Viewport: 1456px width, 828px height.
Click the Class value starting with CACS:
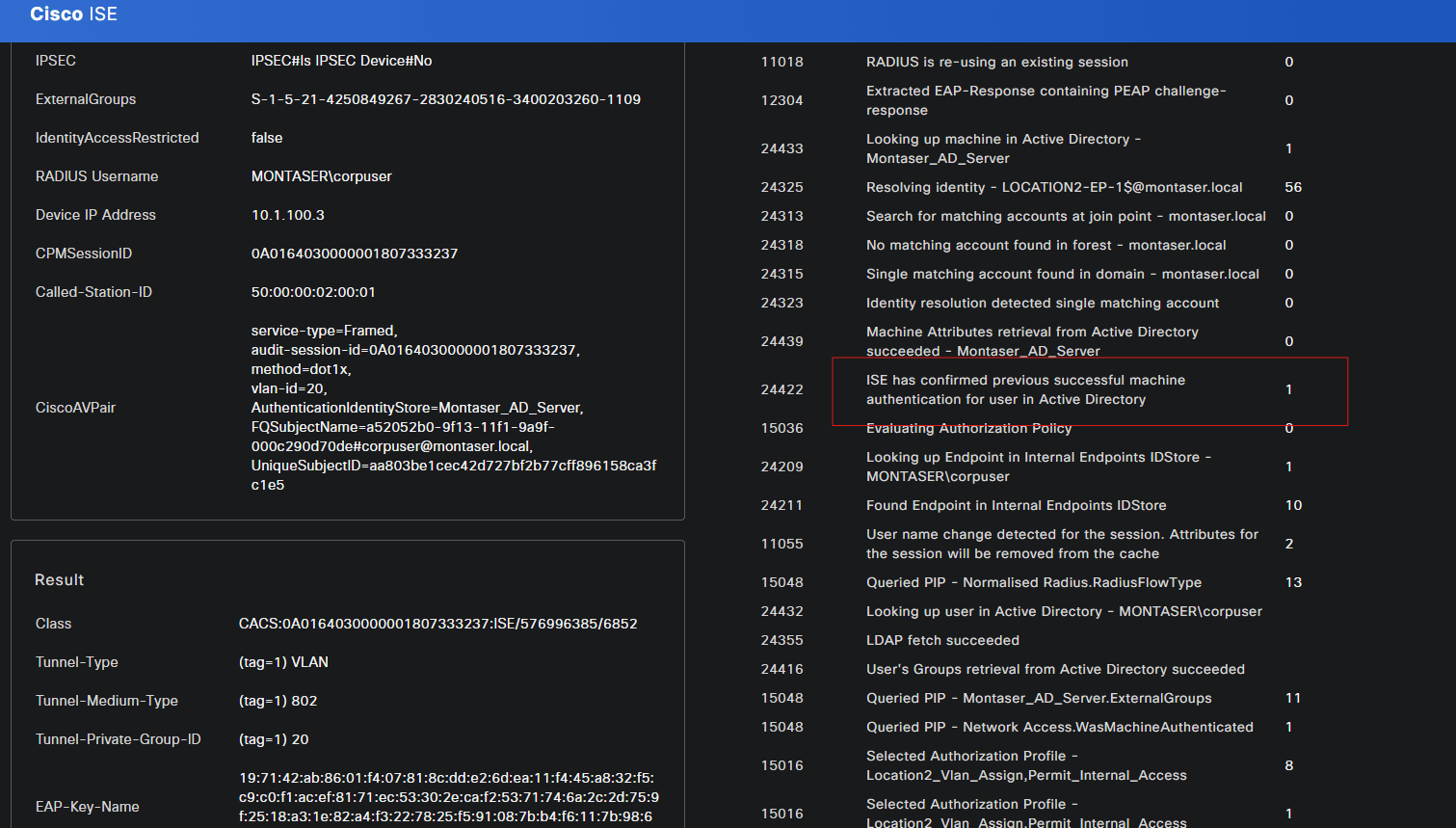coord(438,624)
